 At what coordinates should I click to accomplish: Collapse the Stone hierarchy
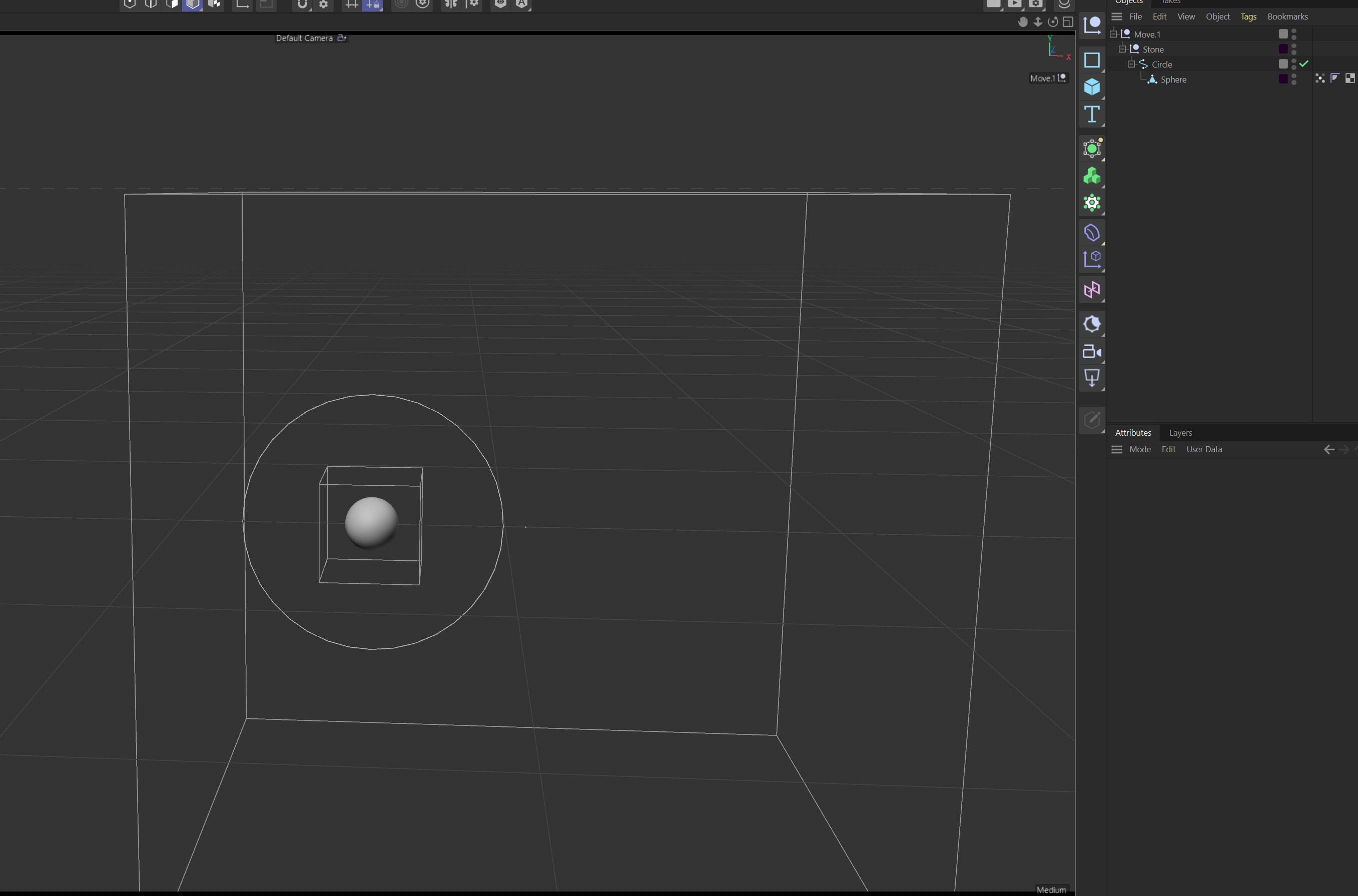(1122, 49)
